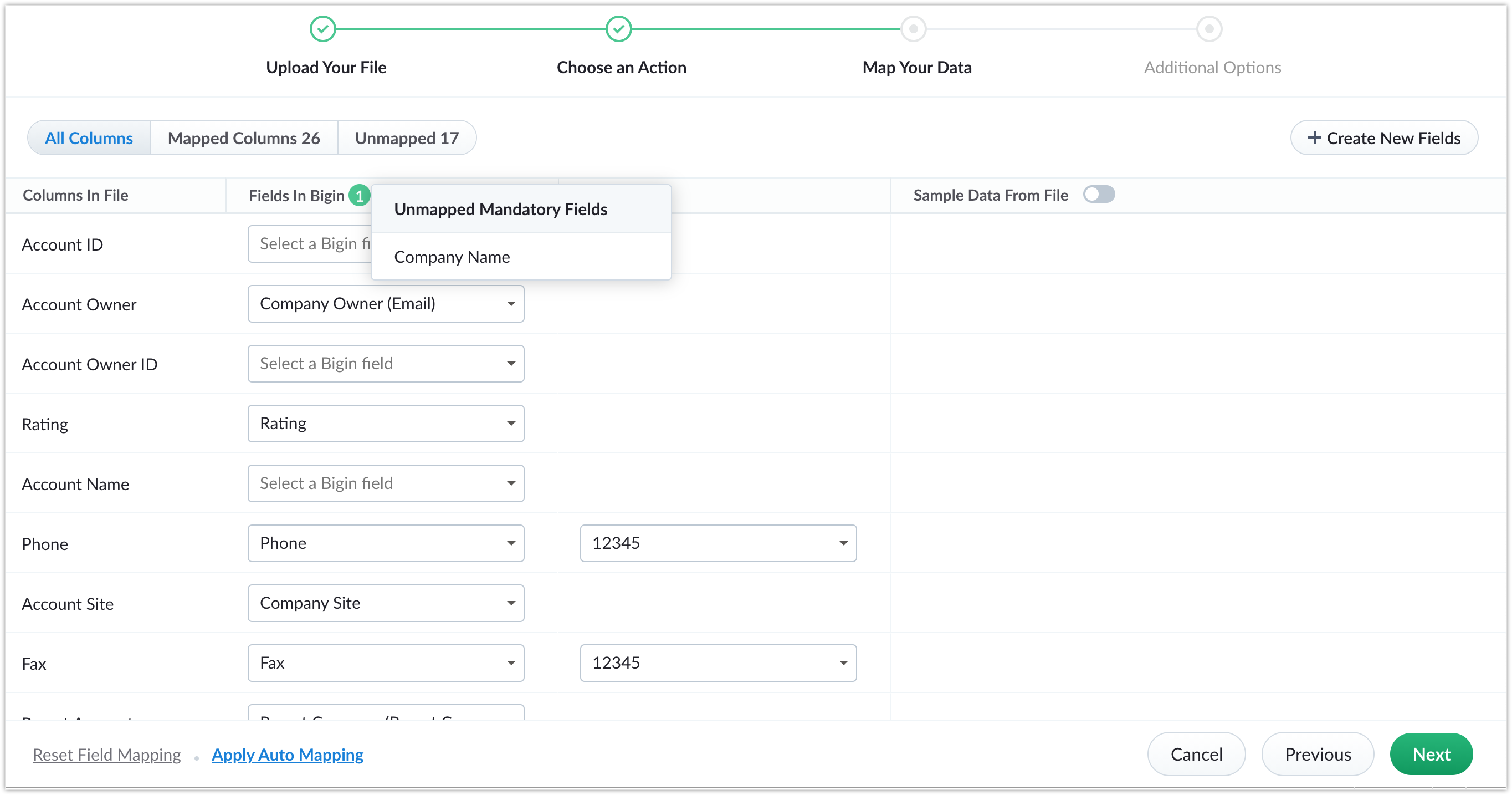Open the Phone format 12345 dropdown
This screenshot has width=1512, height=795.
click(x=718, y=543)
